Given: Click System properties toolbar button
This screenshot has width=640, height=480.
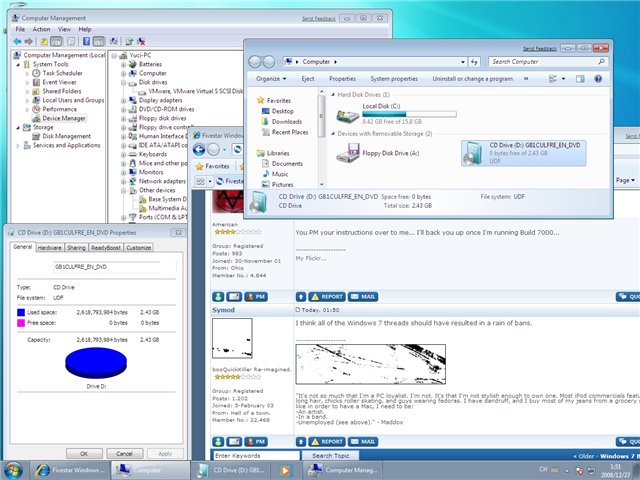Looking at the screenshot, I should tap(394, 79).
